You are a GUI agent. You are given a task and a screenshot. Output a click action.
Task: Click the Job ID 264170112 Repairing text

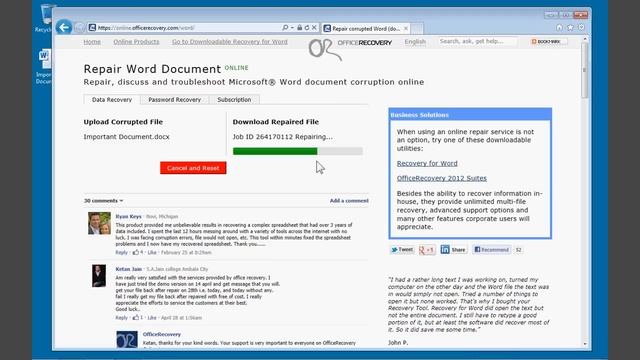[x=282, y=137]
